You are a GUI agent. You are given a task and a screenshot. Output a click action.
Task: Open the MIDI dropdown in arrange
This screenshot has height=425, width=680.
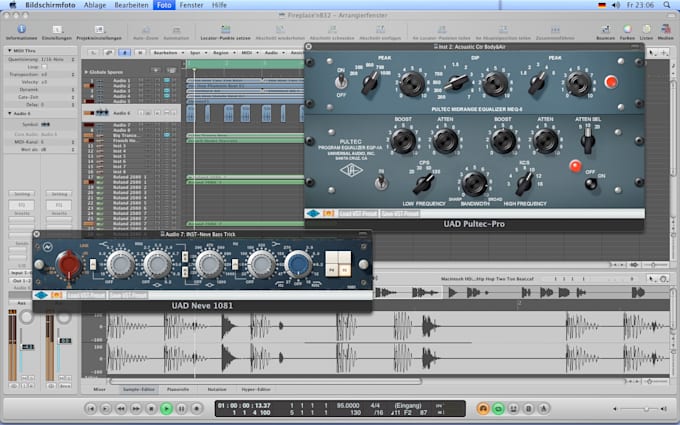(249, 52)
